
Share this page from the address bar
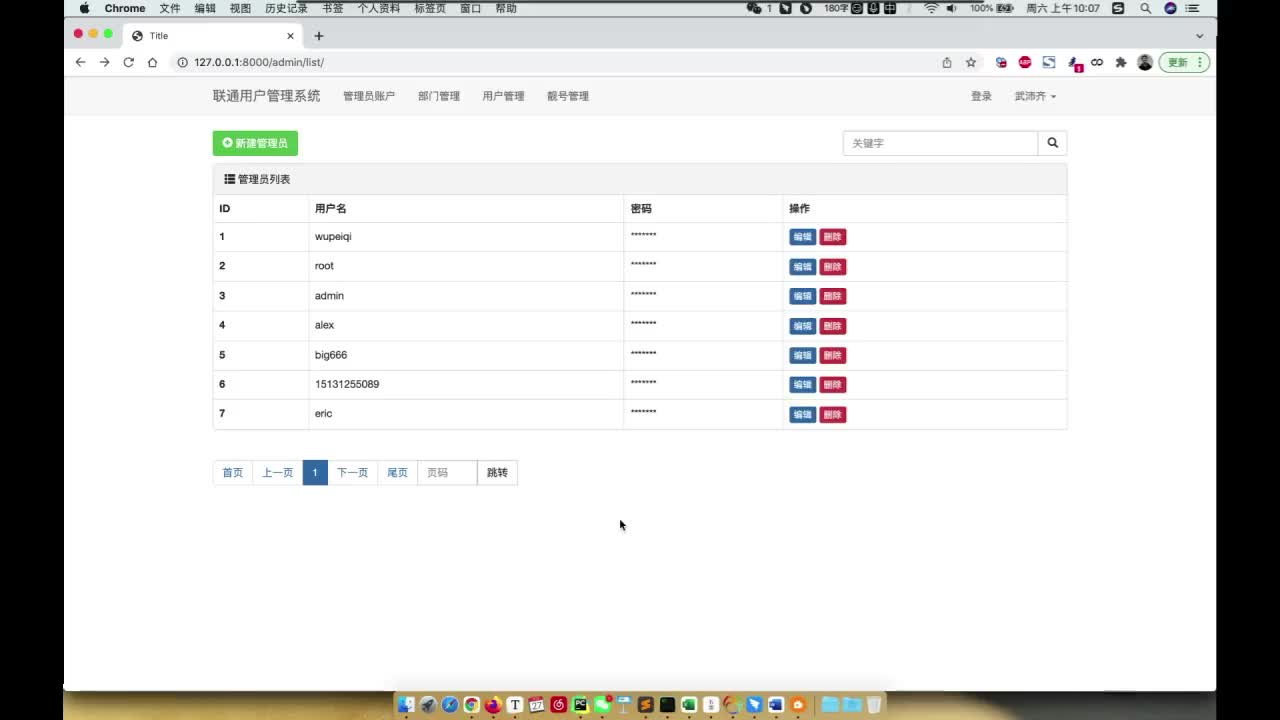[x=947, y=62]
